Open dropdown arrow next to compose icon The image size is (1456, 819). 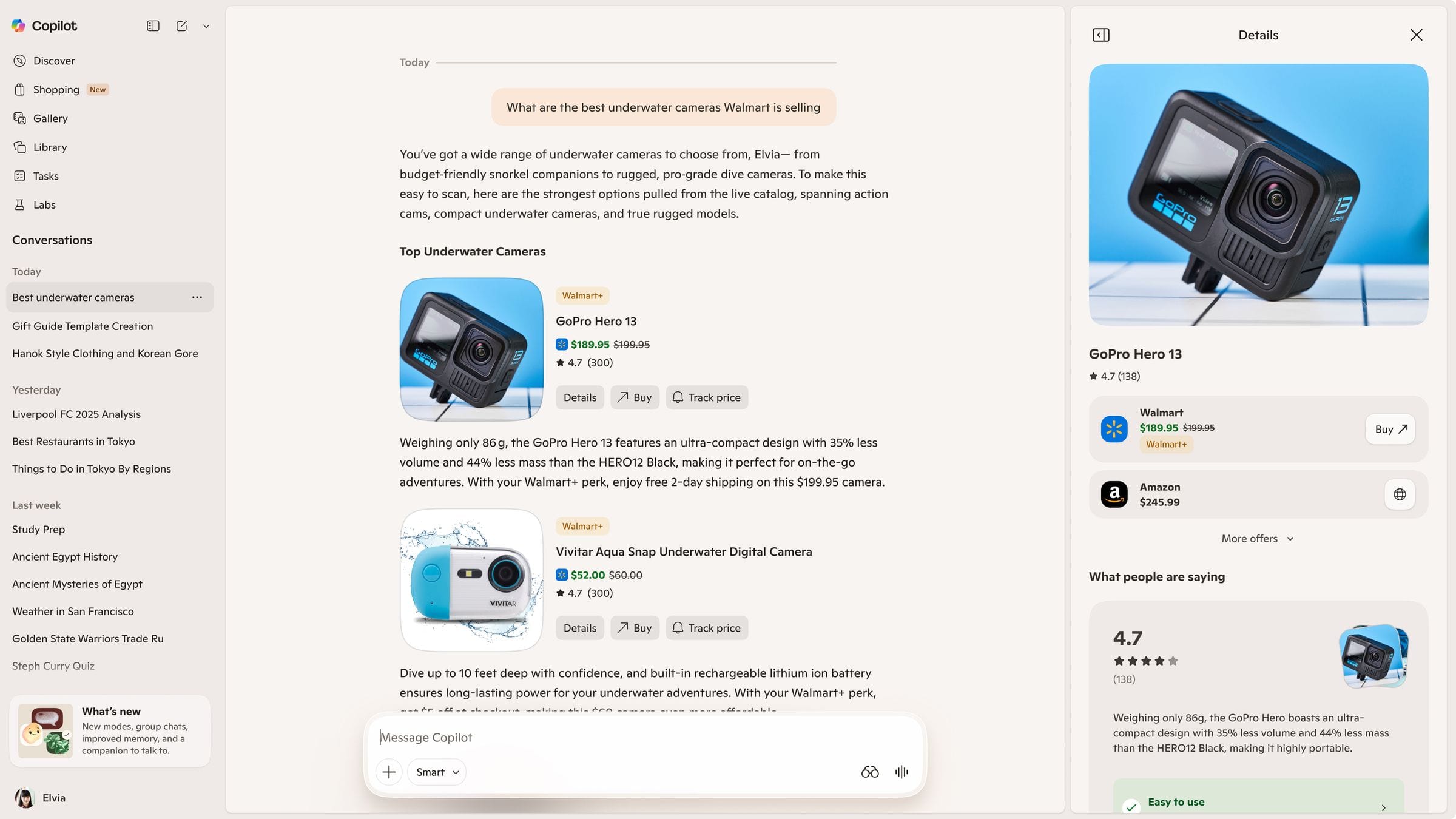click(206, 26)
